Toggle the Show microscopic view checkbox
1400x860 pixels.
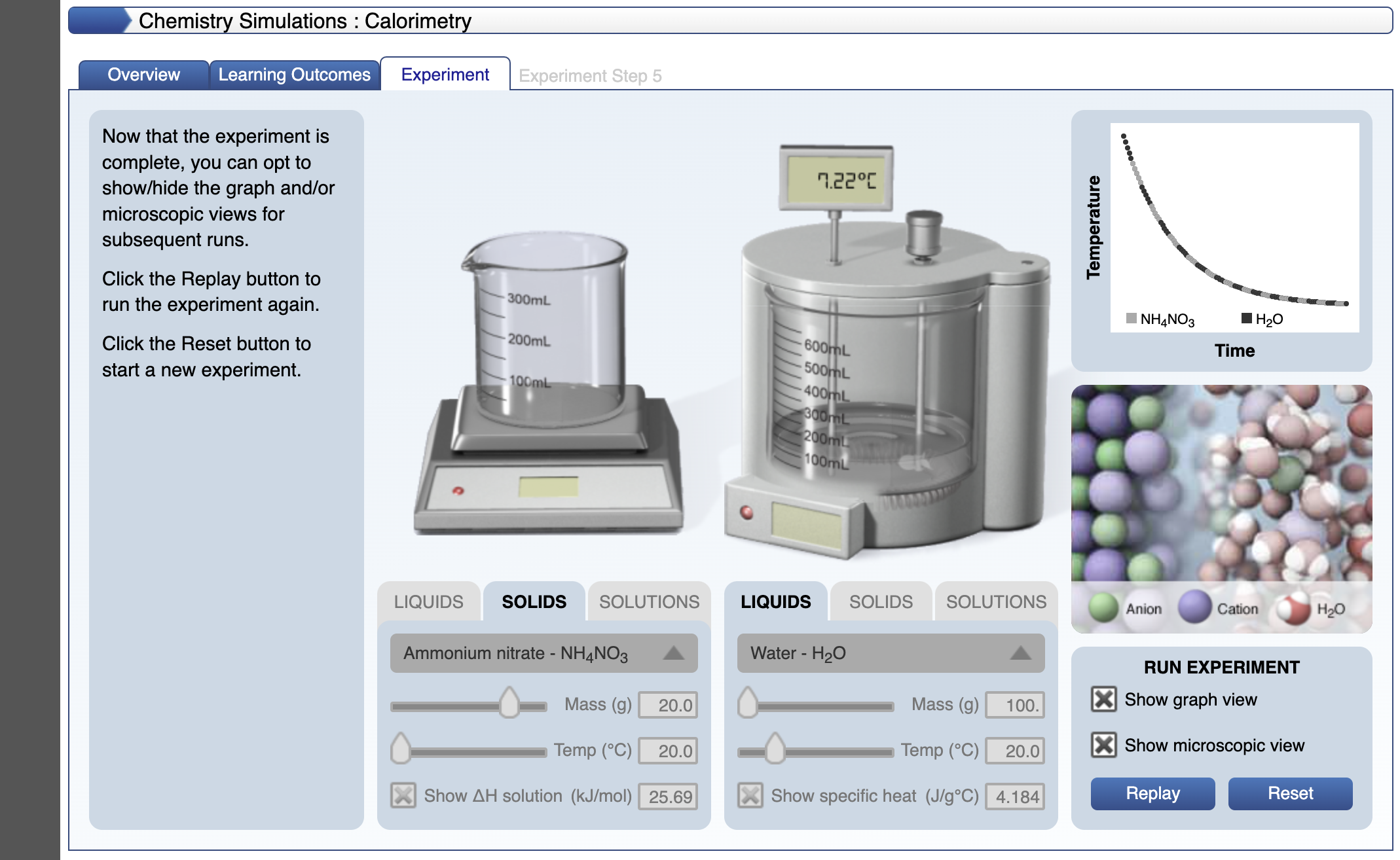1104,745
